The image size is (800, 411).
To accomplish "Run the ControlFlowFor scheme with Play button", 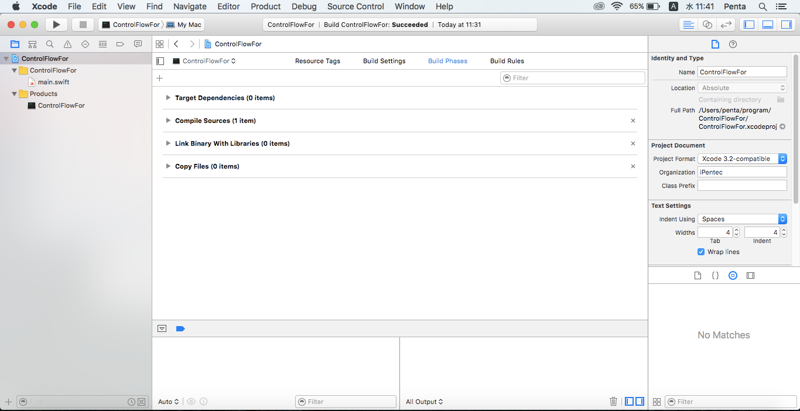I will (x=56, y=24).
